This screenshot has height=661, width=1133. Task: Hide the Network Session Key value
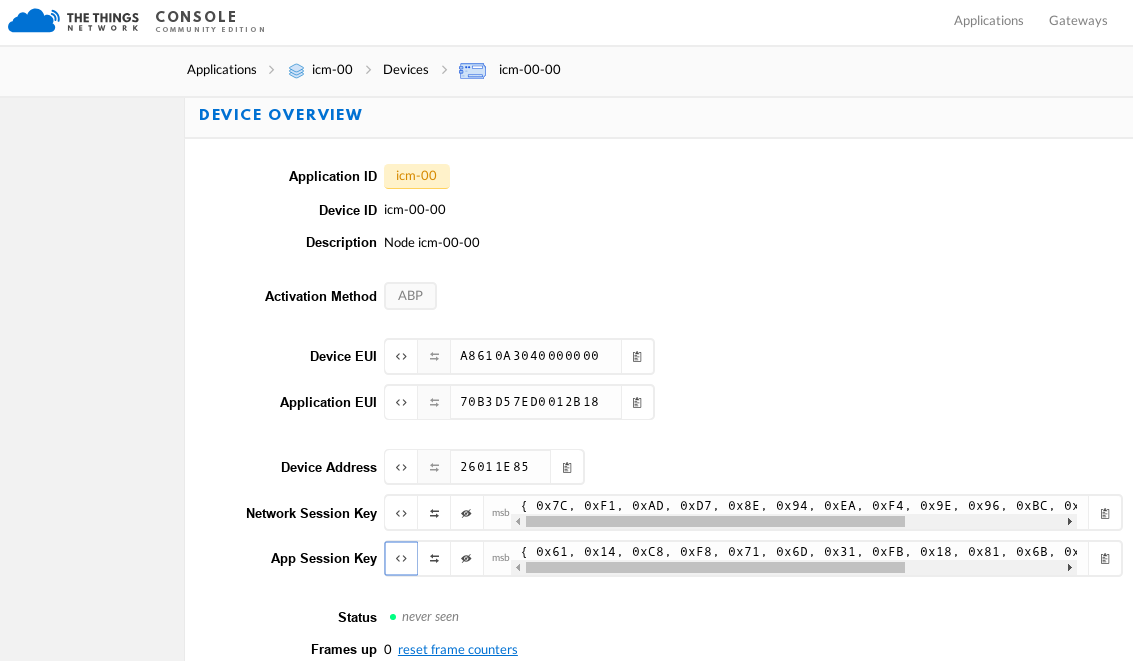[x=467, y=514]
